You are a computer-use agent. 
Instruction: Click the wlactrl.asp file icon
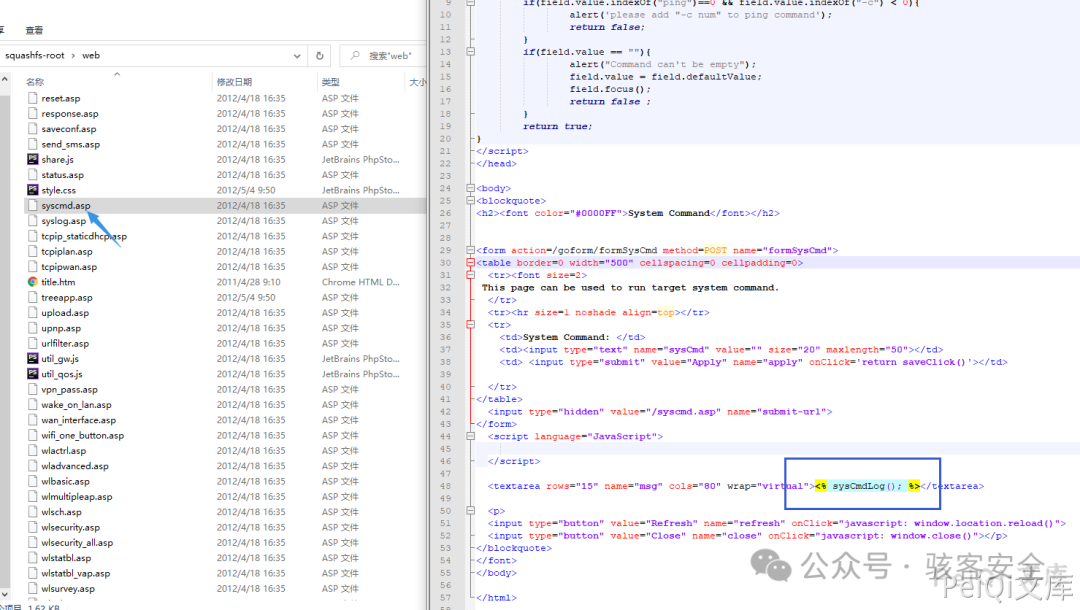[32, 451]
